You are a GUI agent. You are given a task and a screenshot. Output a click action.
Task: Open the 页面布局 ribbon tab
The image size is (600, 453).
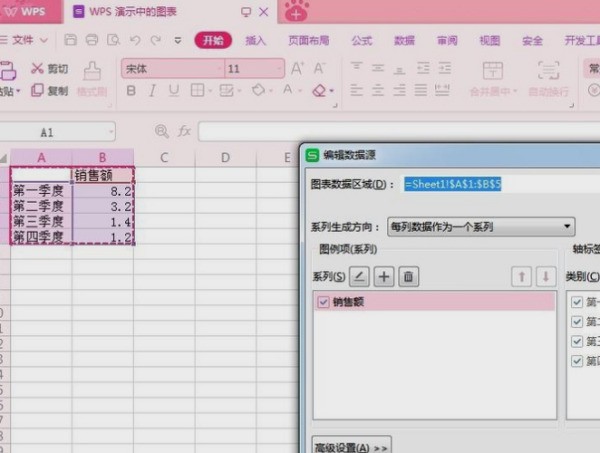(309, 41)
